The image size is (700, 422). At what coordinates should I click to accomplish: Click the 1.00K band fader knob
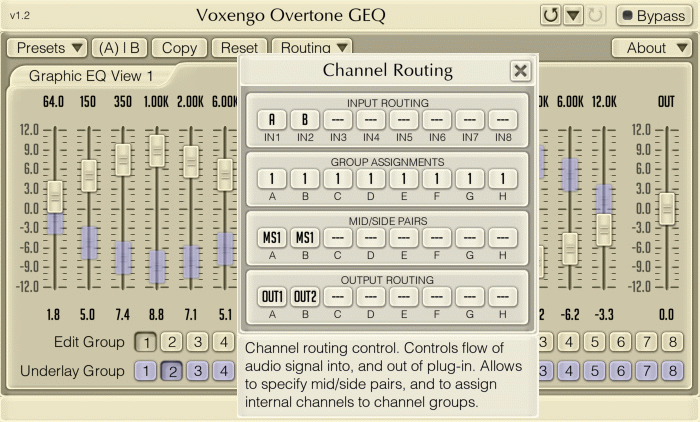click(157, 151)
